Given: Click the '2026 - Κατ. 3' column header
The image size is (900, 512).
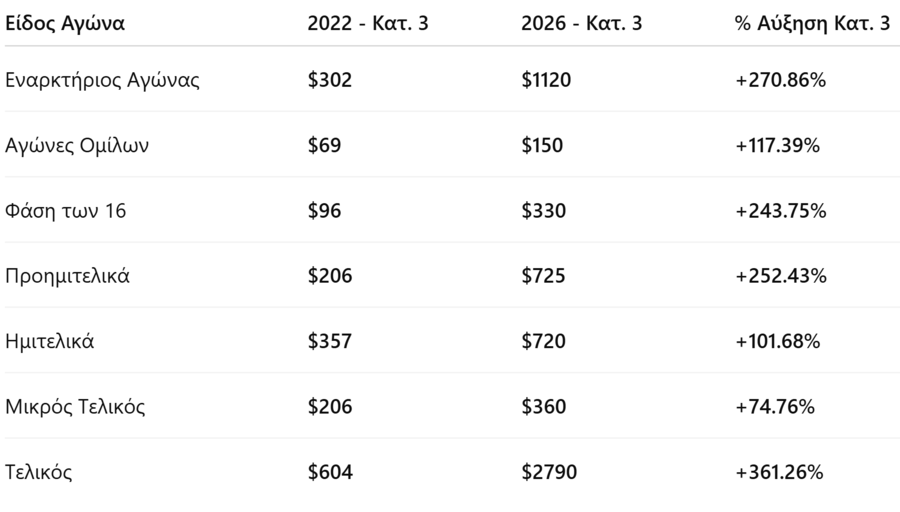Looking at the screenshot, I should tap(581, 24).
